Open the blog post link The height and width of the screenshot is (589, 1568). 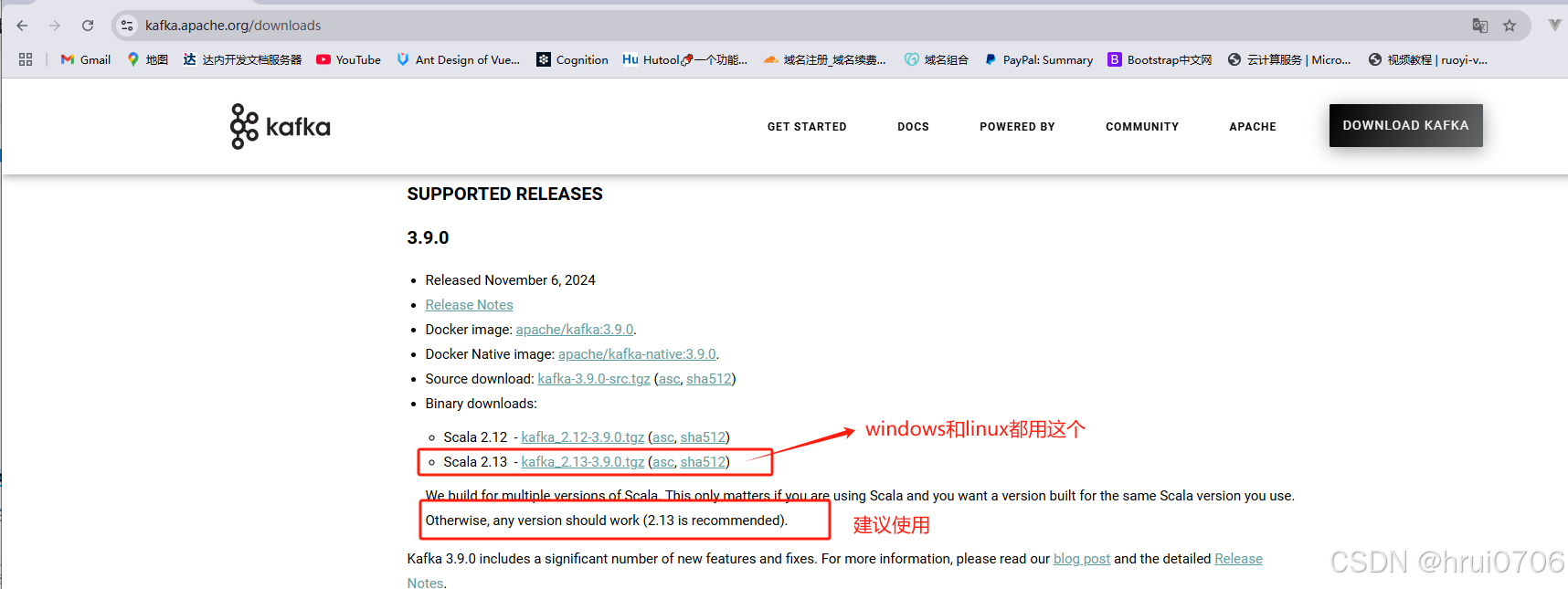1082,559
